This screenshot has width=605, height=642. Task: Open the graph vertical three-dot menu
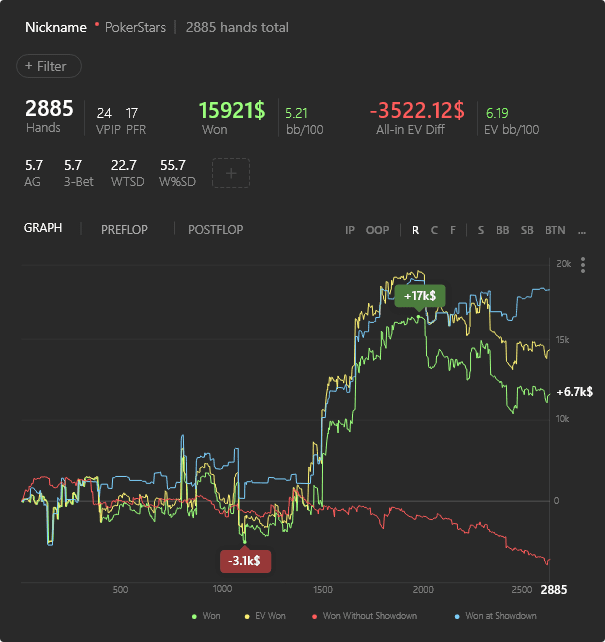[x=583, y=265]
